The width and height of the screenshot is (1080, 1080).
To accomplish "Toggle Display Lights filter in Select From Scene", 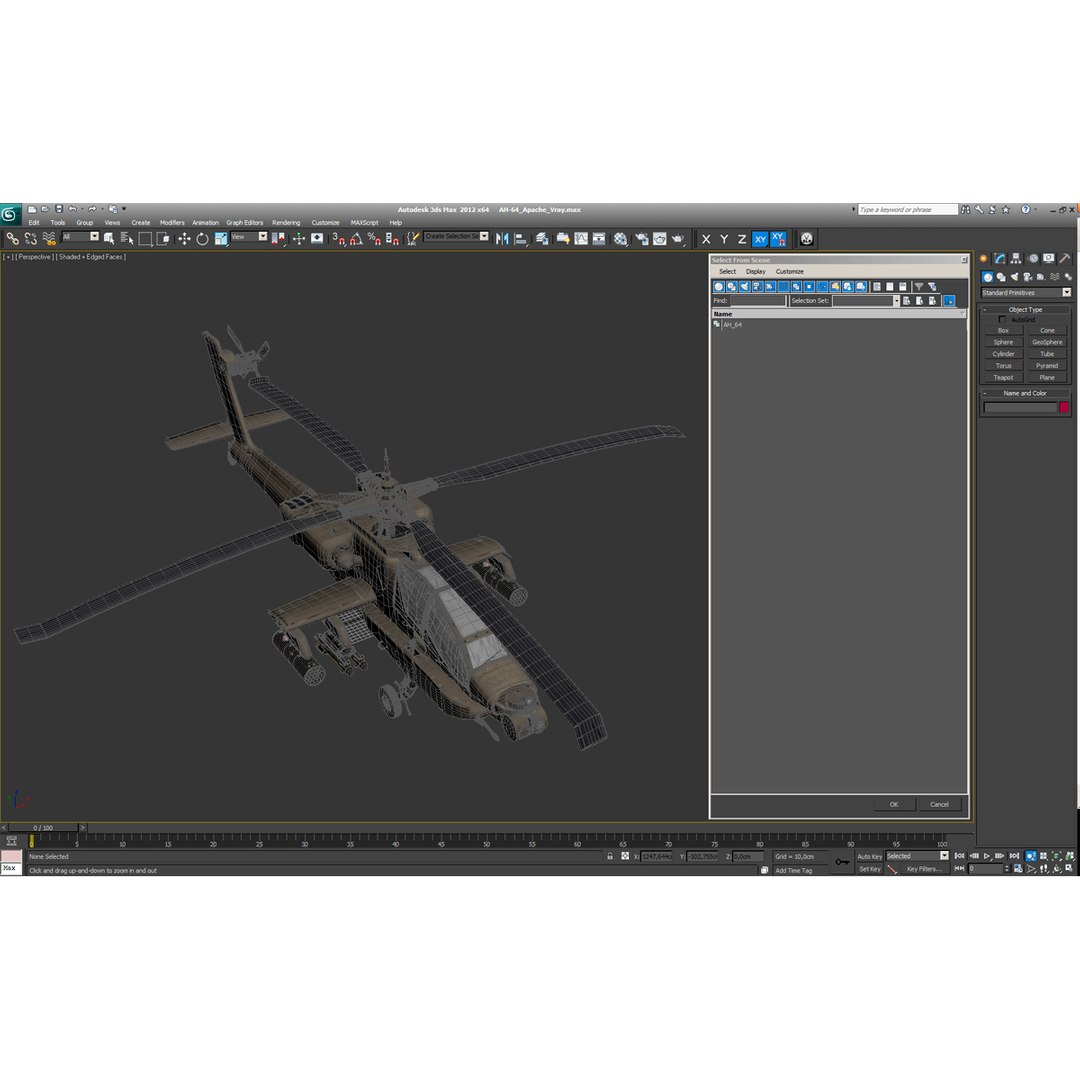I will click(x=745, y=287).
